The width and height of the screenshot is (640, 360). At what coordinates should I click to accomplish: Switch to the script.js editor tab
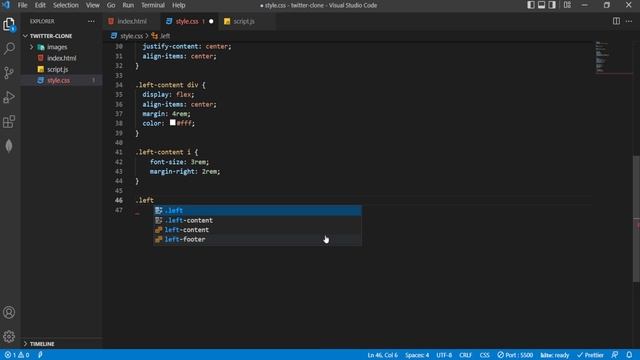coord(244,21)
